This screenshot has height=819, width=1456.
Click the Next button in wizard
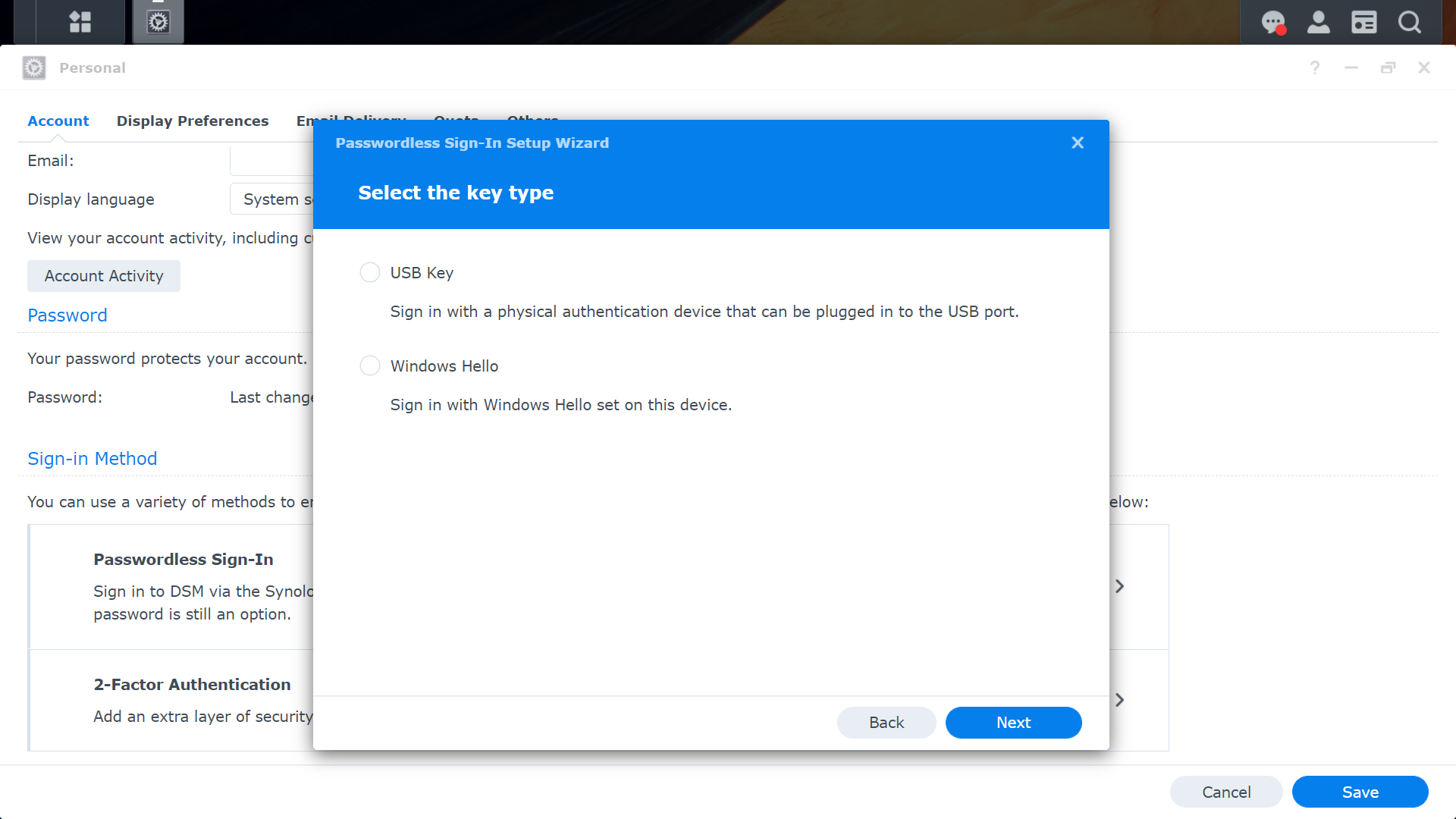coord(1013,723)
